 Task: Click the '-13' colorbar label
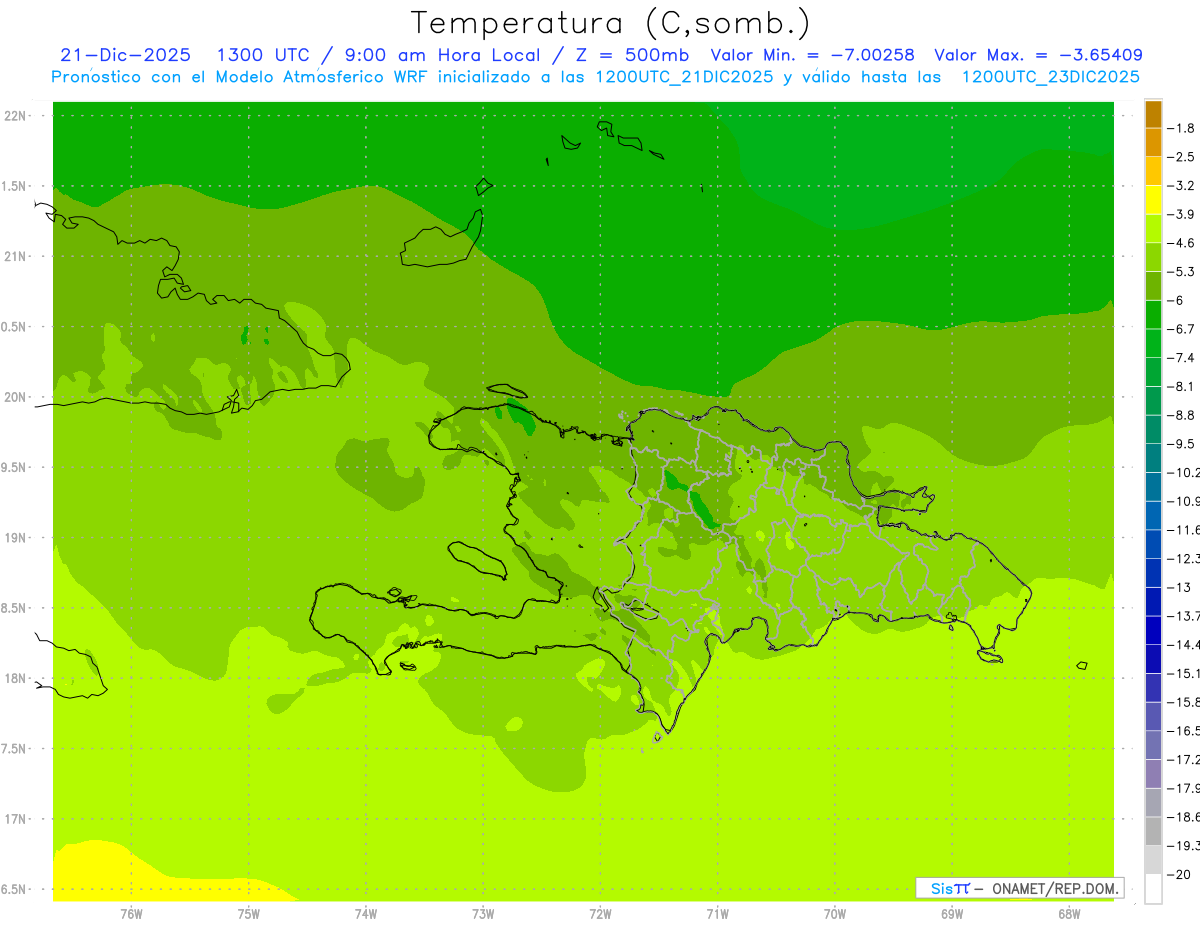[1180, 587]
